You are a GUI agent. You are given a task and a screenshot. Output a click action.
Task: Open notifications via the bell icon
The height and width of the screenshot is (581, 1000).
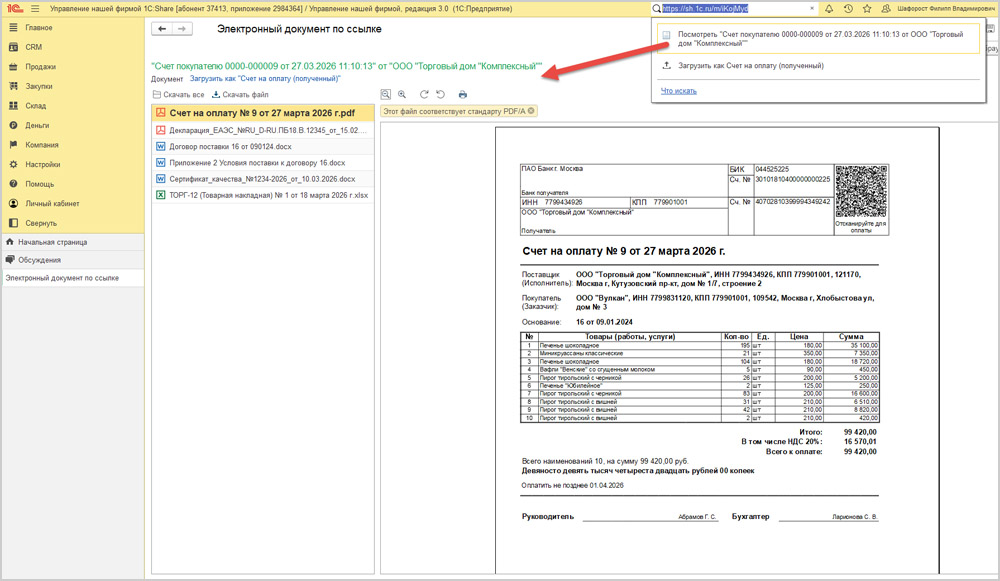[x=829, y=8]
